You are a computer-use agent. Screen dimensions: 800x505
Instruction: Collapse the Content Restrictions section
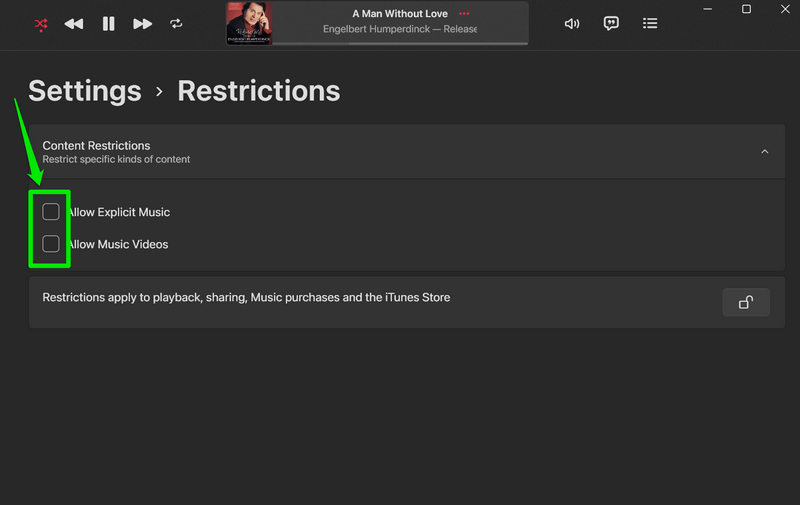click(x=765, y=152)
